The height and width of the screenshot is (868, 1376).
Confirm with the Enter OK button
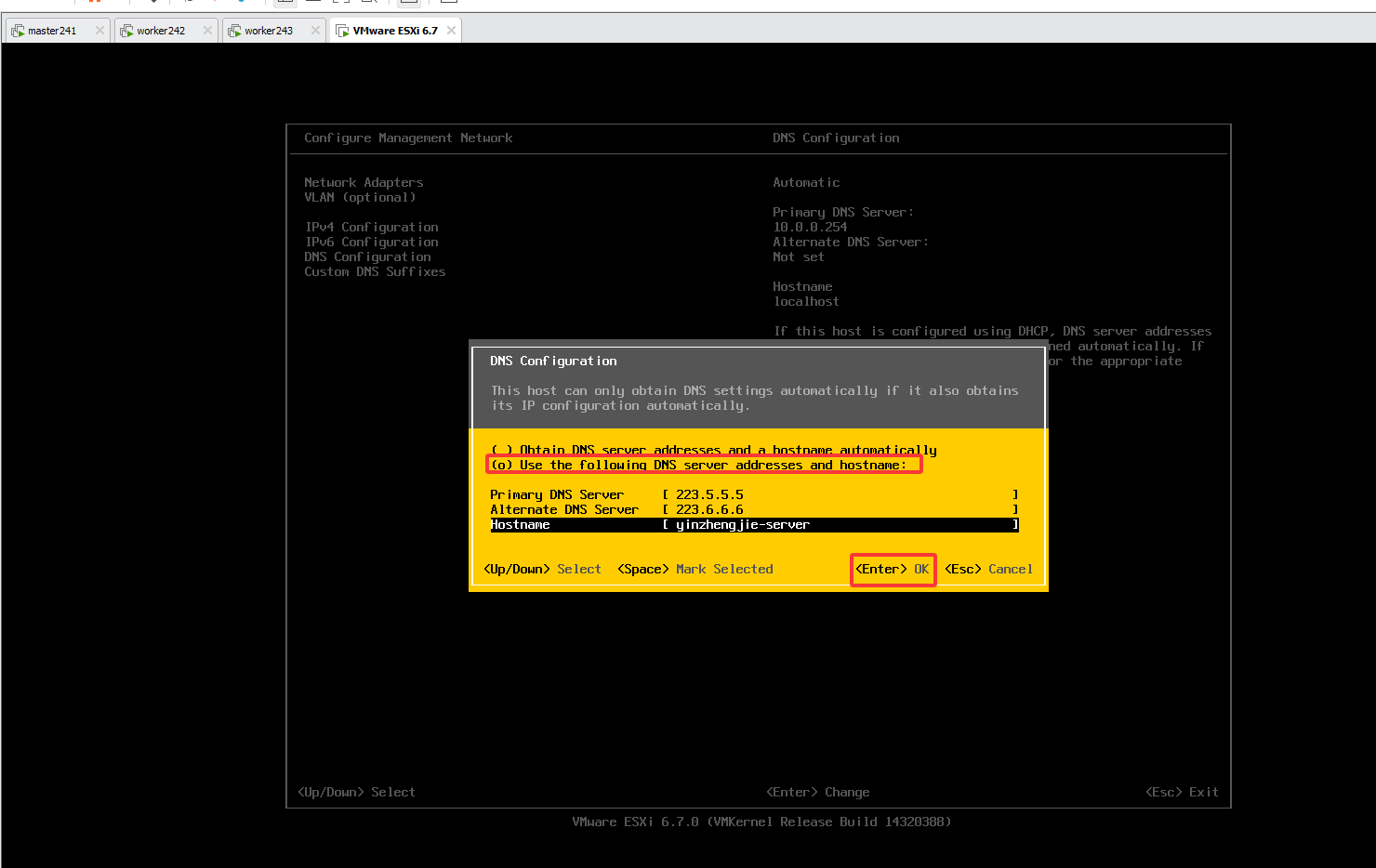893,569
